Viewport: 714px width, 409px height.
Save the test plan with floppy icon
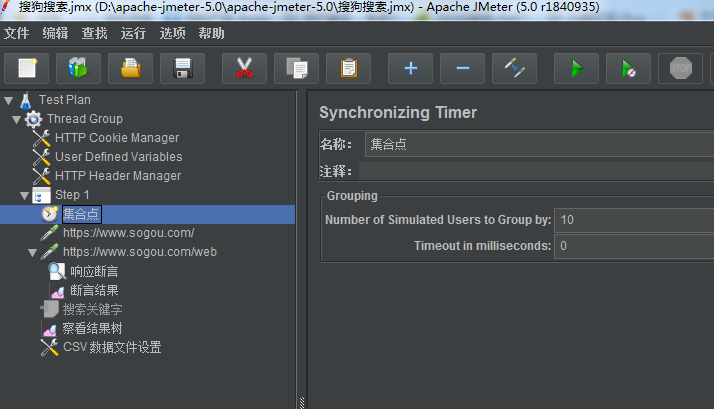coord(182,68)
